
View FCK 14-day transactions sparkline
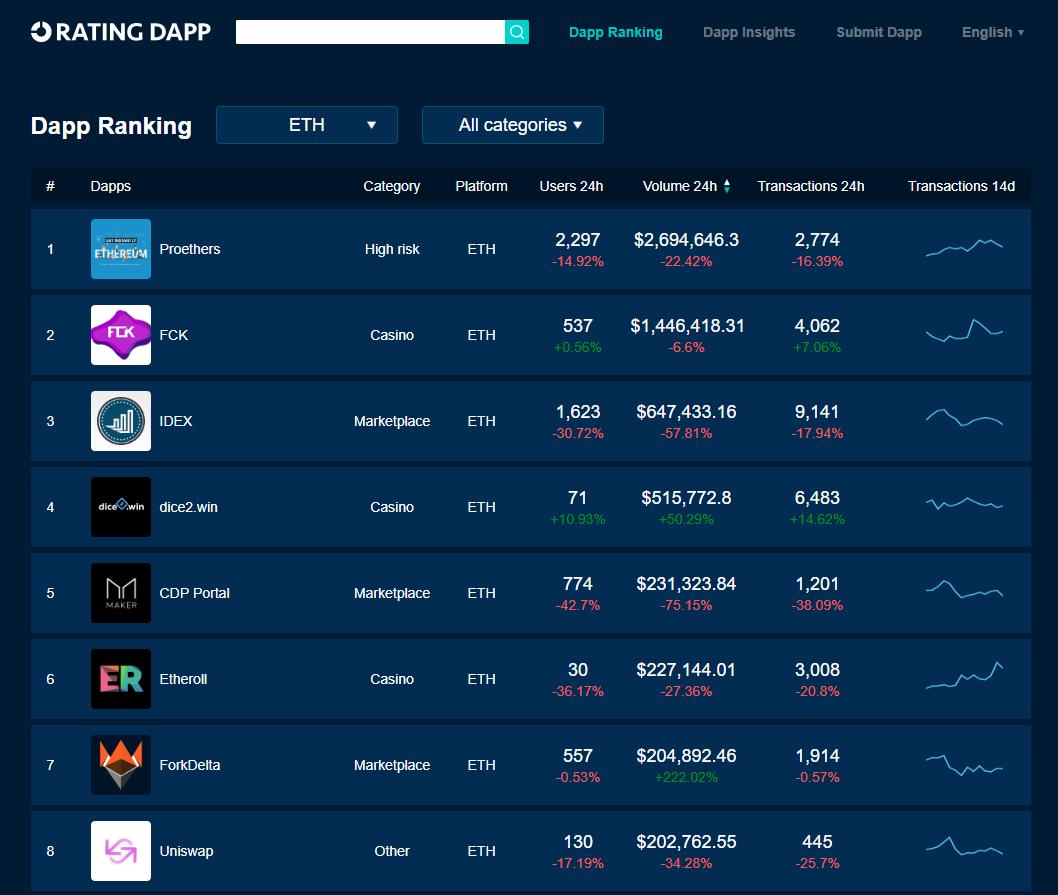click(x=964, y=329)
